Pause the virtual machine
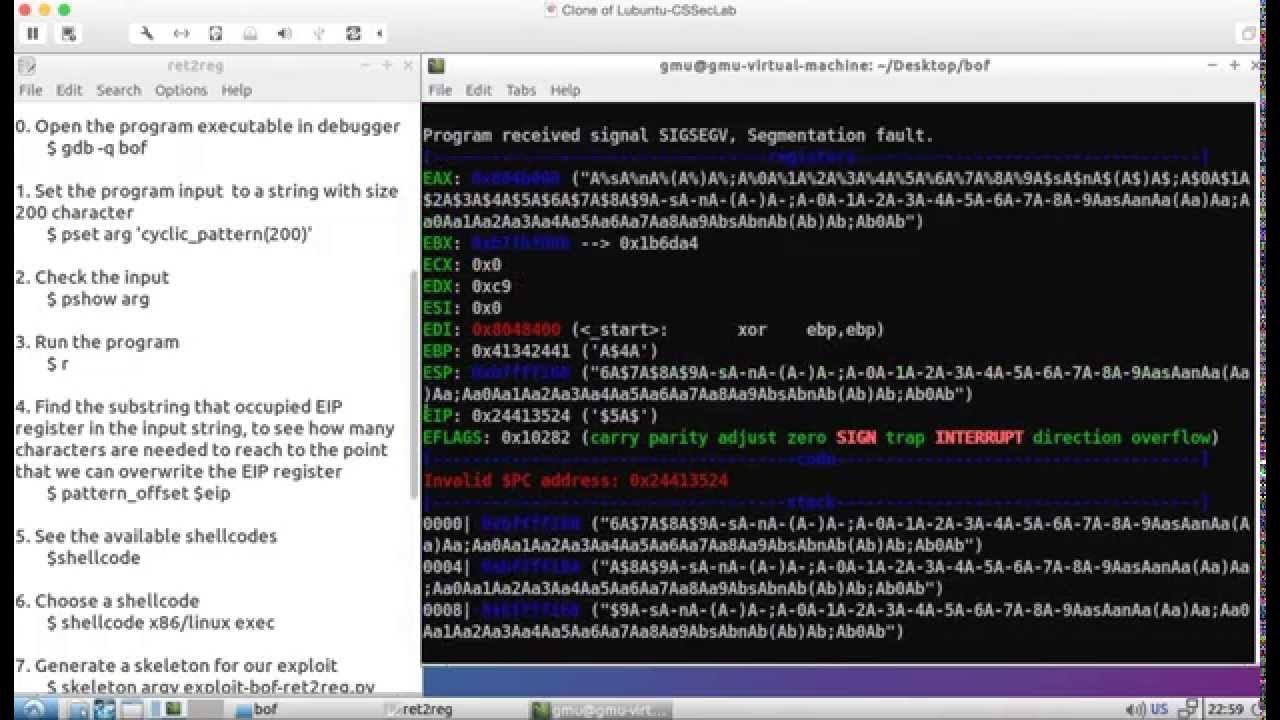This screenshot has height=720, width=1280. 33,33
